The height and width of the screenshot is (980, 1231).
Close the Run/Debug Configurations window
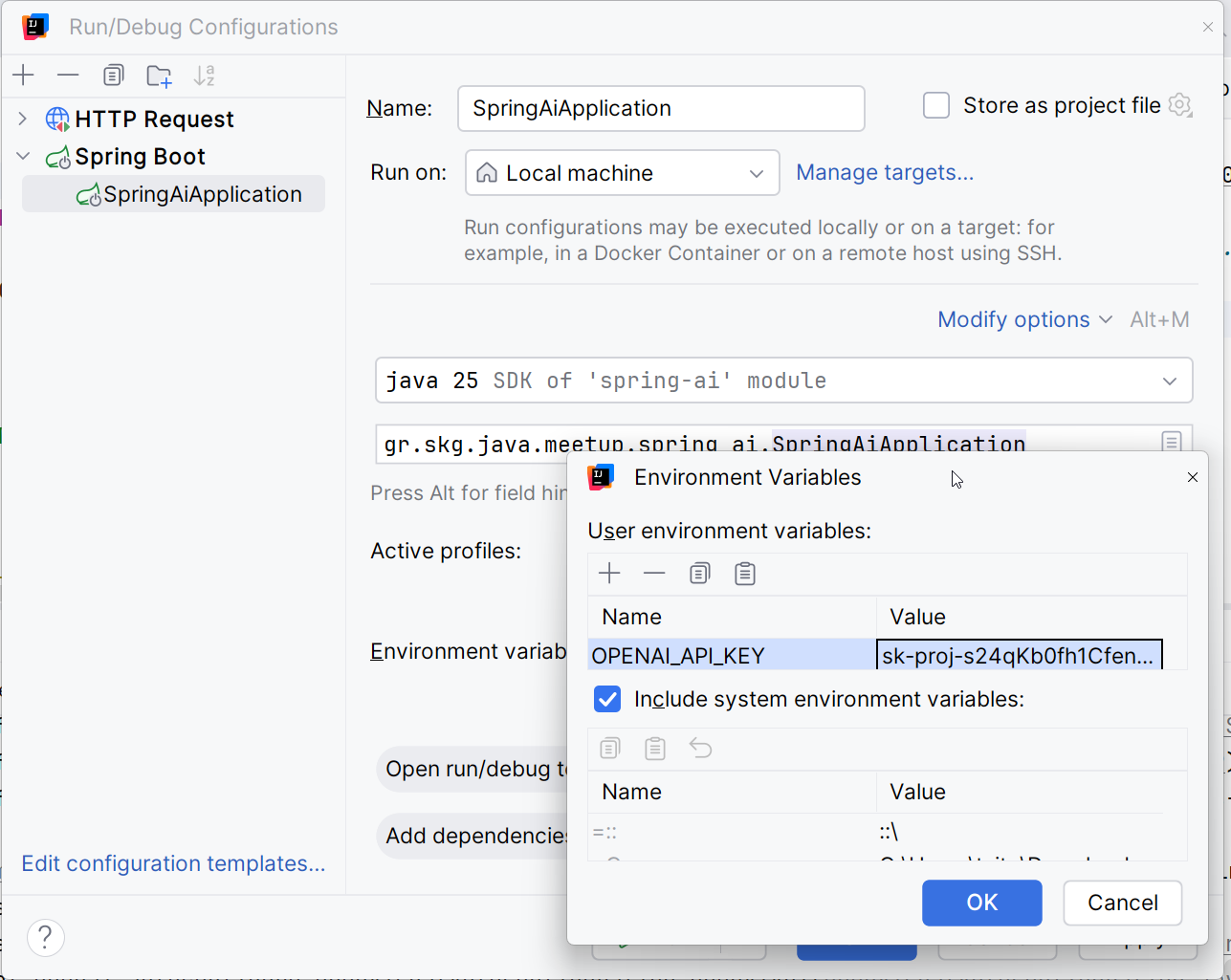pyautogui.click(x=1208, y=27)
